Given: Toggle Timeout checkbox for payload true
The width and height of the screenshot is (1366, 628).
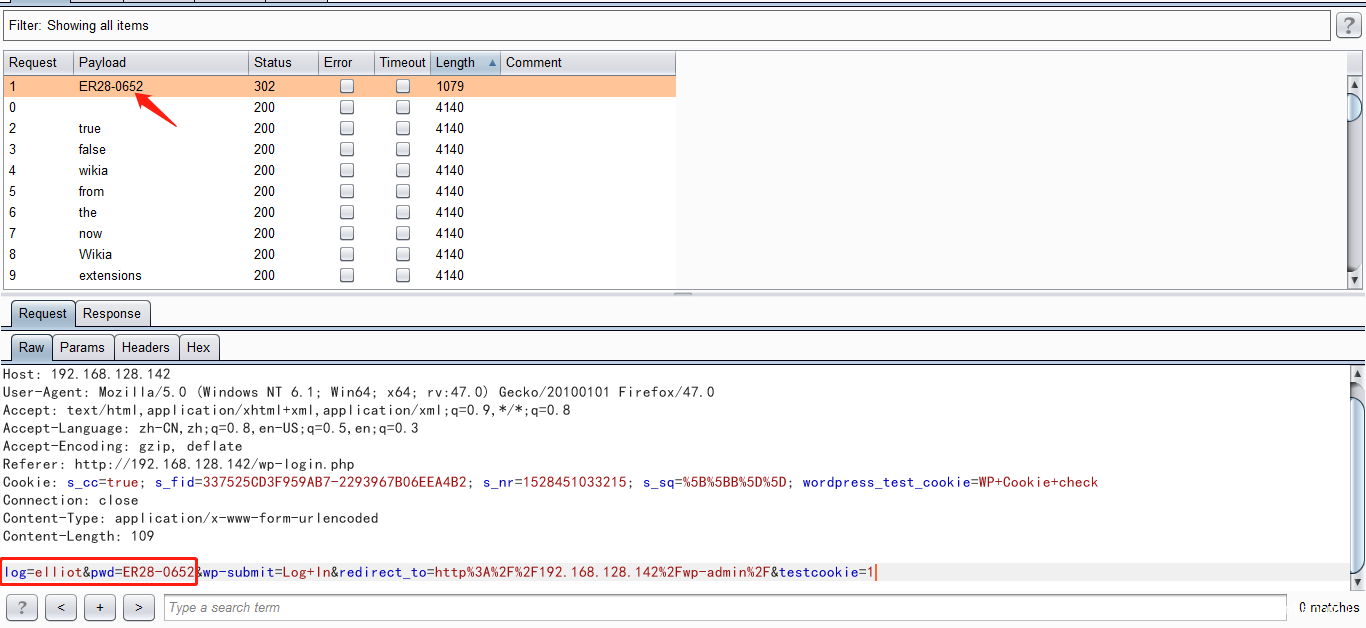Looking at the screenshot, I should click(x=402, y=129).
